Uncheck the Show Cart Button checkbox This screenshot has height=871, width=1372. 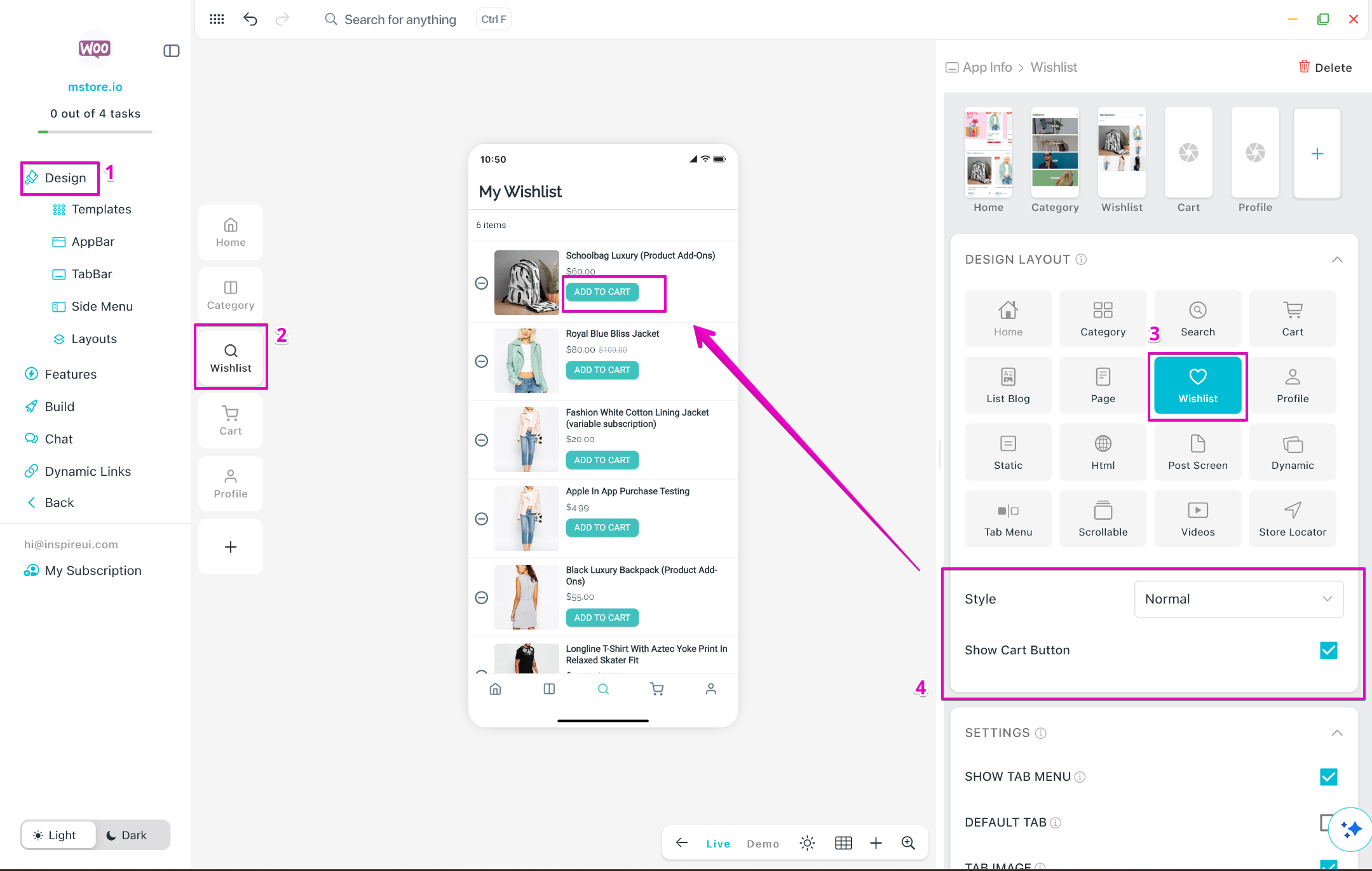1328,650
